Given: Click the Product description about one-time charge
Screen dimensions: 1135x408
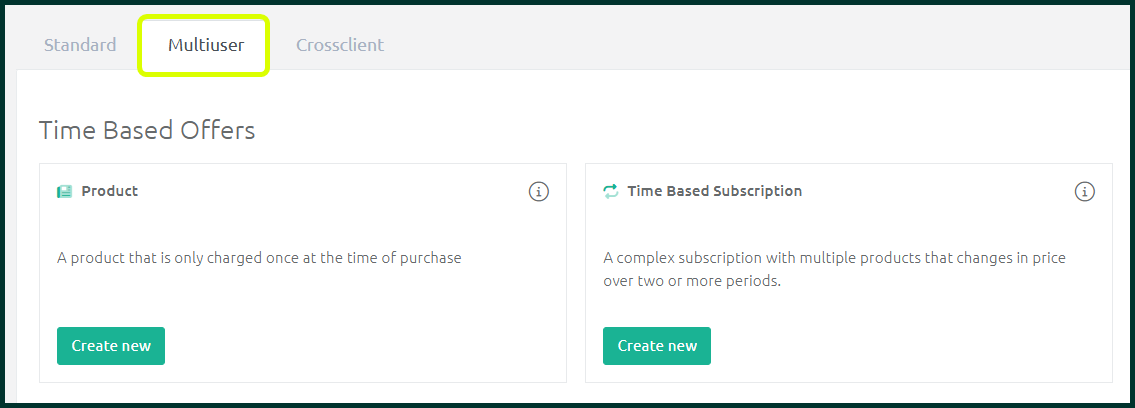Looking at the screenshot, I should (x=259, y=258).
